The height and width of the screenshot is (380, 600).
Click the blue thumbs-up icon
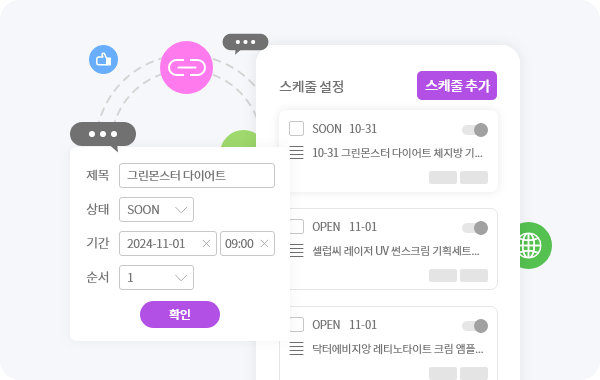click(103, 60)
